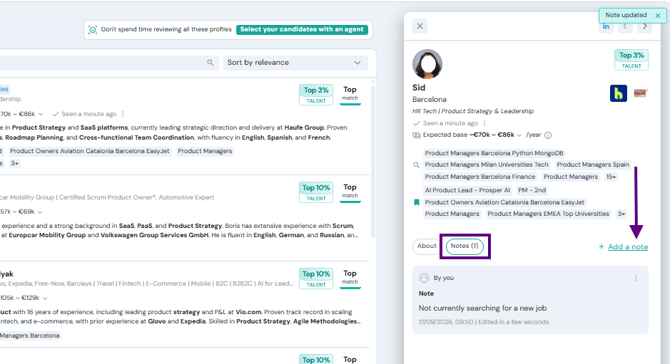
Task: Select Product Owners Aviation Catalonia tag in panel
Action: tap(504, 202)
